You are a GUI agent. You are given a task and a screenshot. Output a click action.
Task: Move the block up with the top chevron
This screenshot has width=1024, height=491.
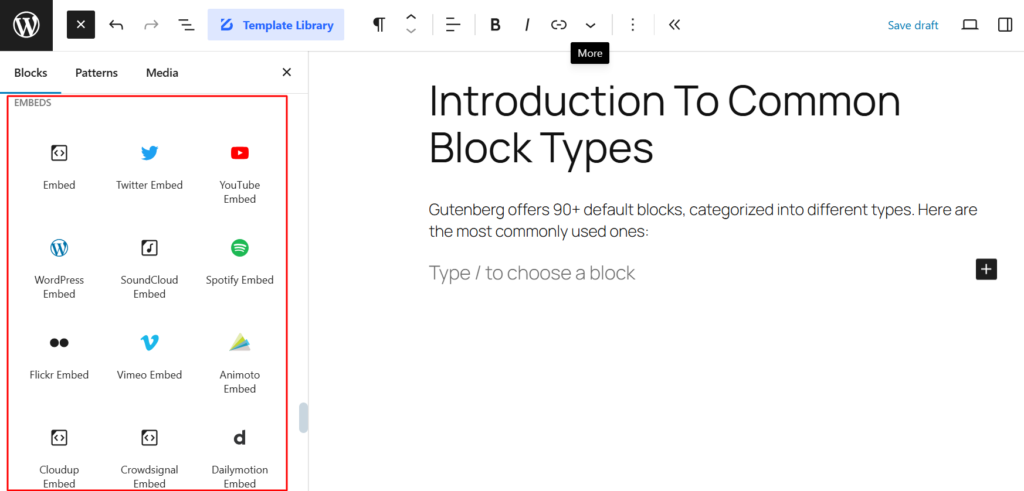pos(411,18)
